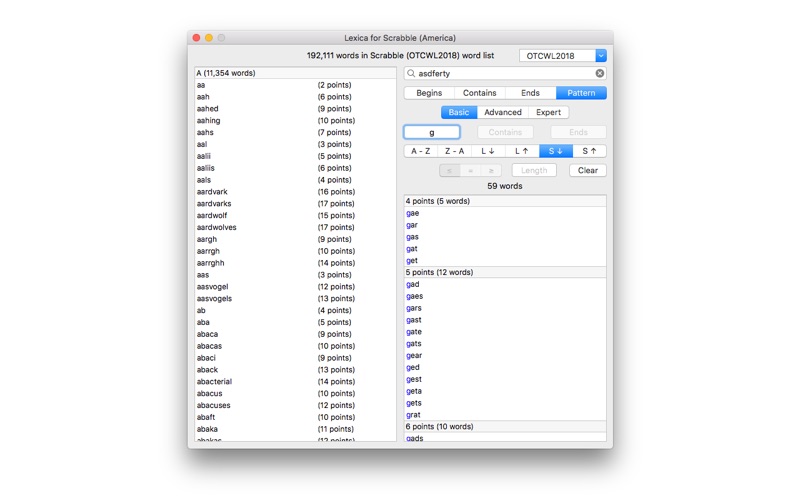Sort results Z - A
Viewport: 800px width, 500px height.
454,151
